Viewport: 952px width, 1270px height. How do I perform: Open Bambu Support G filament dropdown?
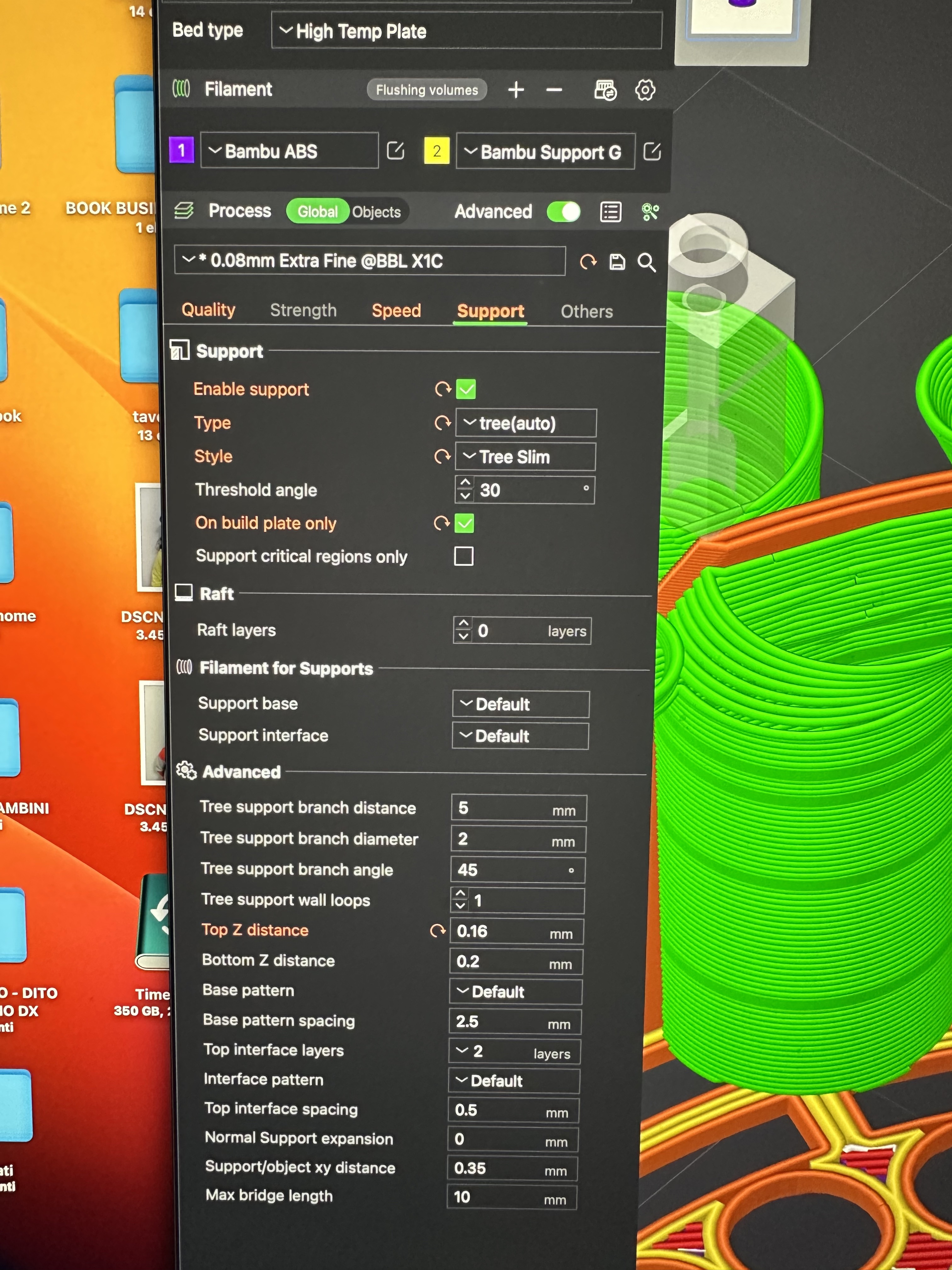click(545, 152)
